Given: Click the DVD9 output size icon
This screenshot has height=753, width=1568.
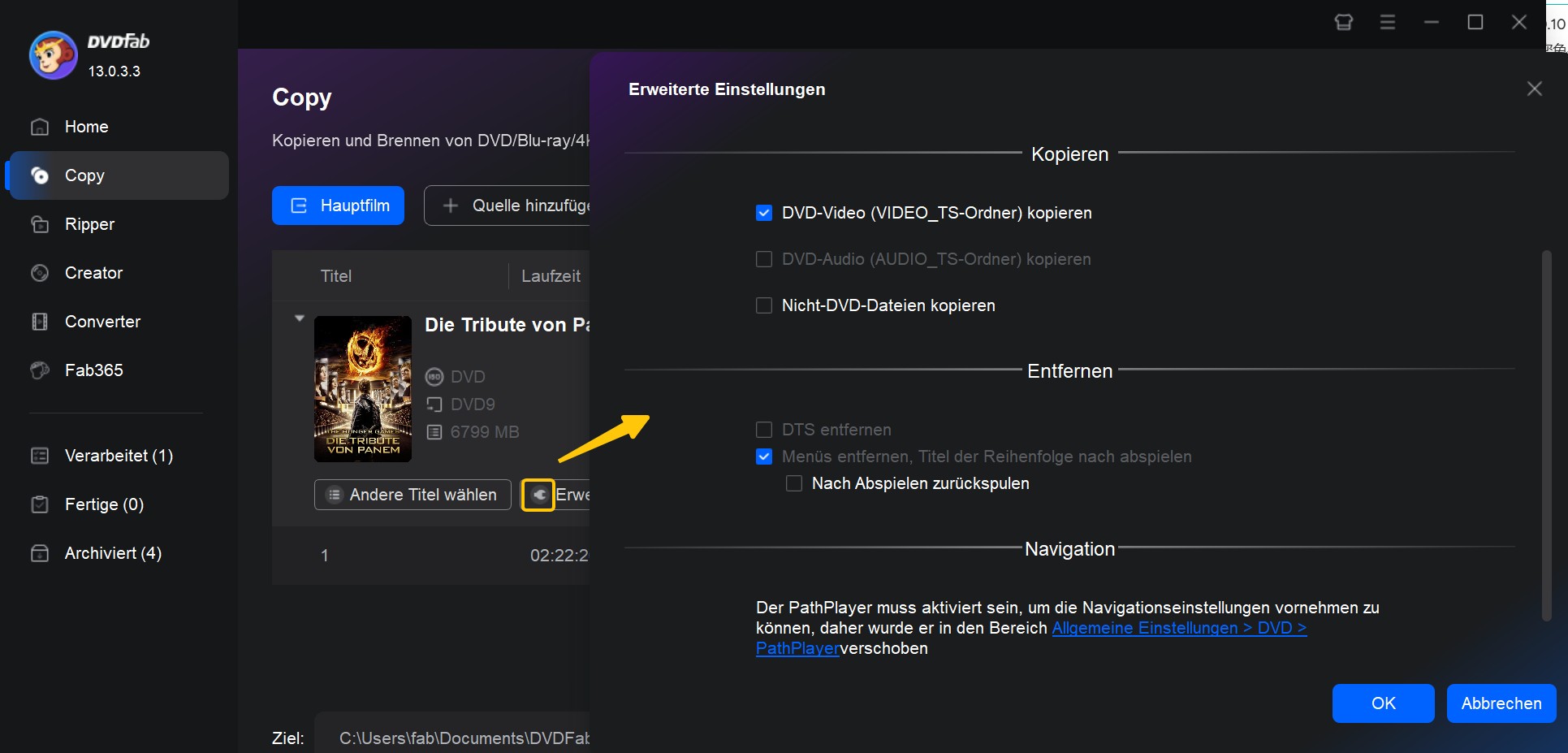Looking at the screenshot, I should [434, 405].
